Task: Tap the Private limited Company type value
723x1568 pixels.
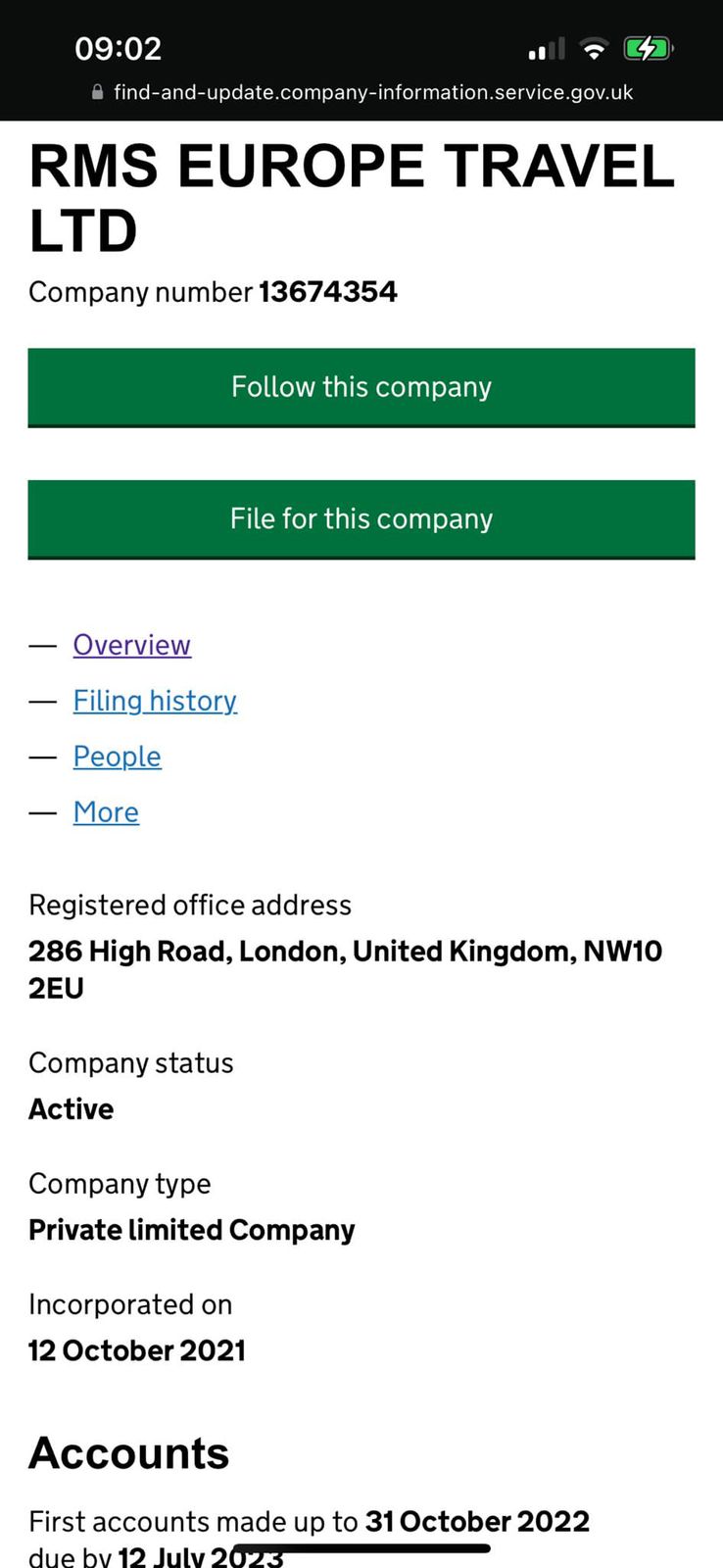Action: tap(191, 1230)
